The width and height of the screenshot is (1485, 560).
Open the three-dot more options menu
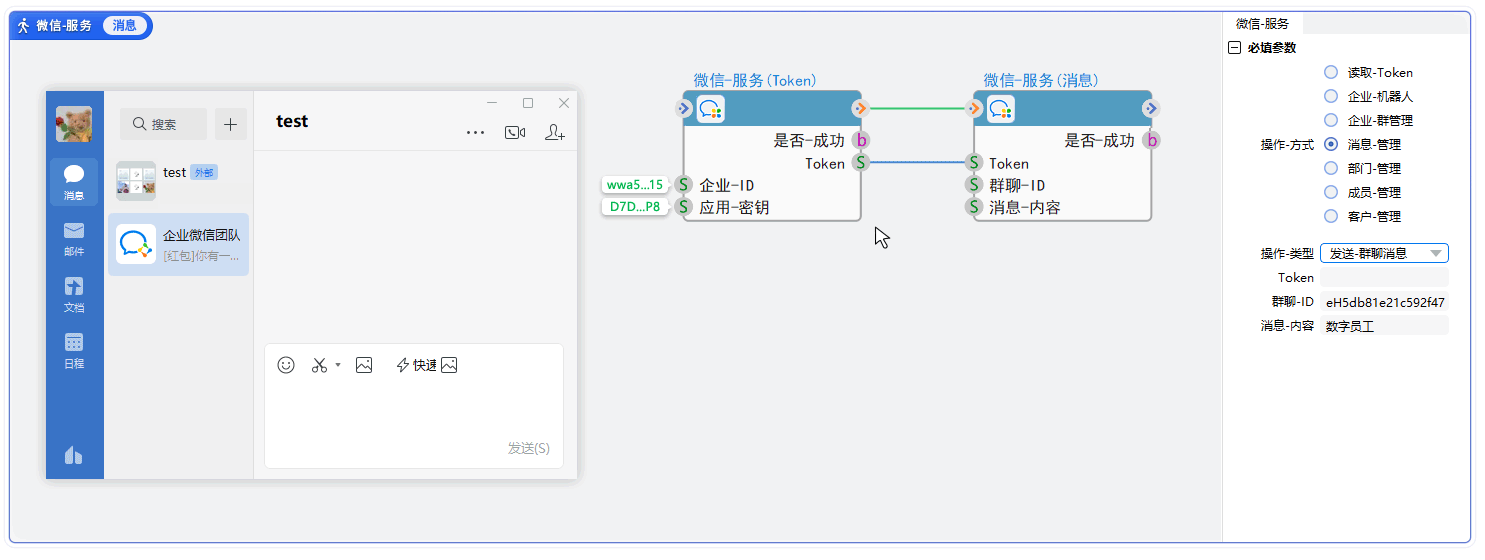point(476,132)
